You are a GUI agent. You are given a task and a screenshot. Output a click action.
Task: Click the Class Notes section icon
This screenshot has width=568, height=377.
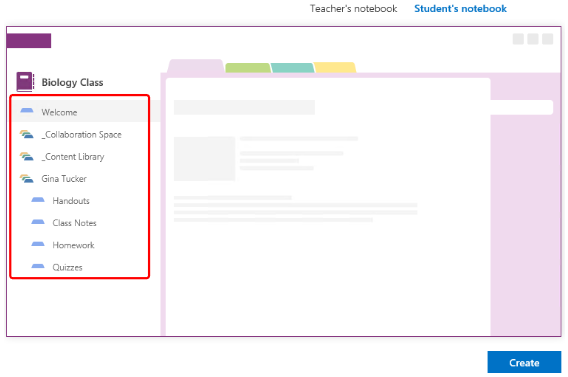[x=38, y=222]
